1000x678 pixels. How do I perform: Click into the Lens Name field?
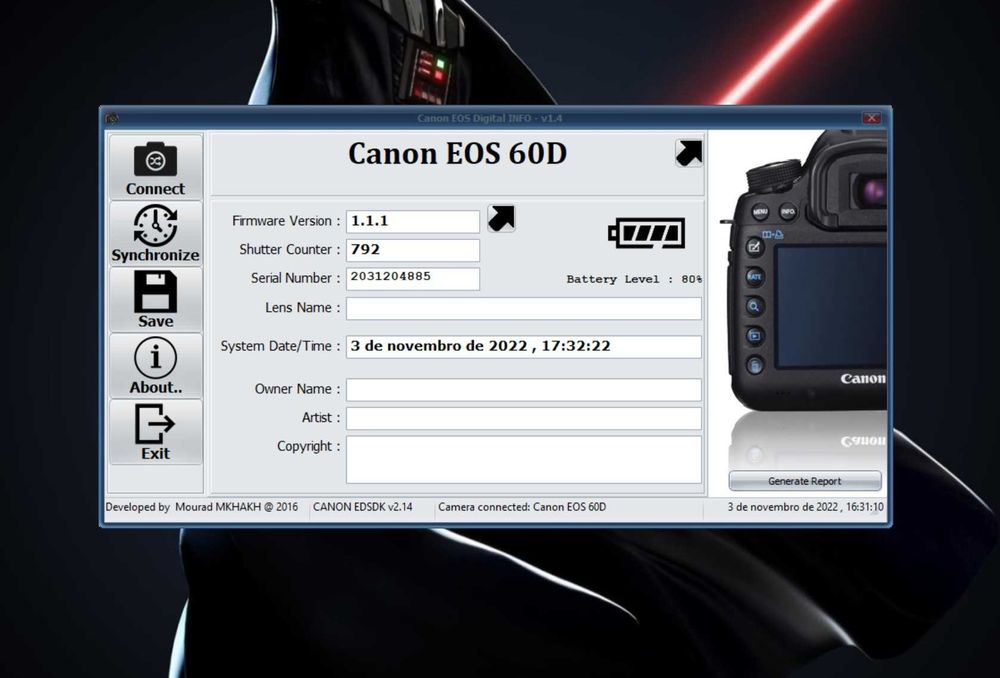point(524,308)
